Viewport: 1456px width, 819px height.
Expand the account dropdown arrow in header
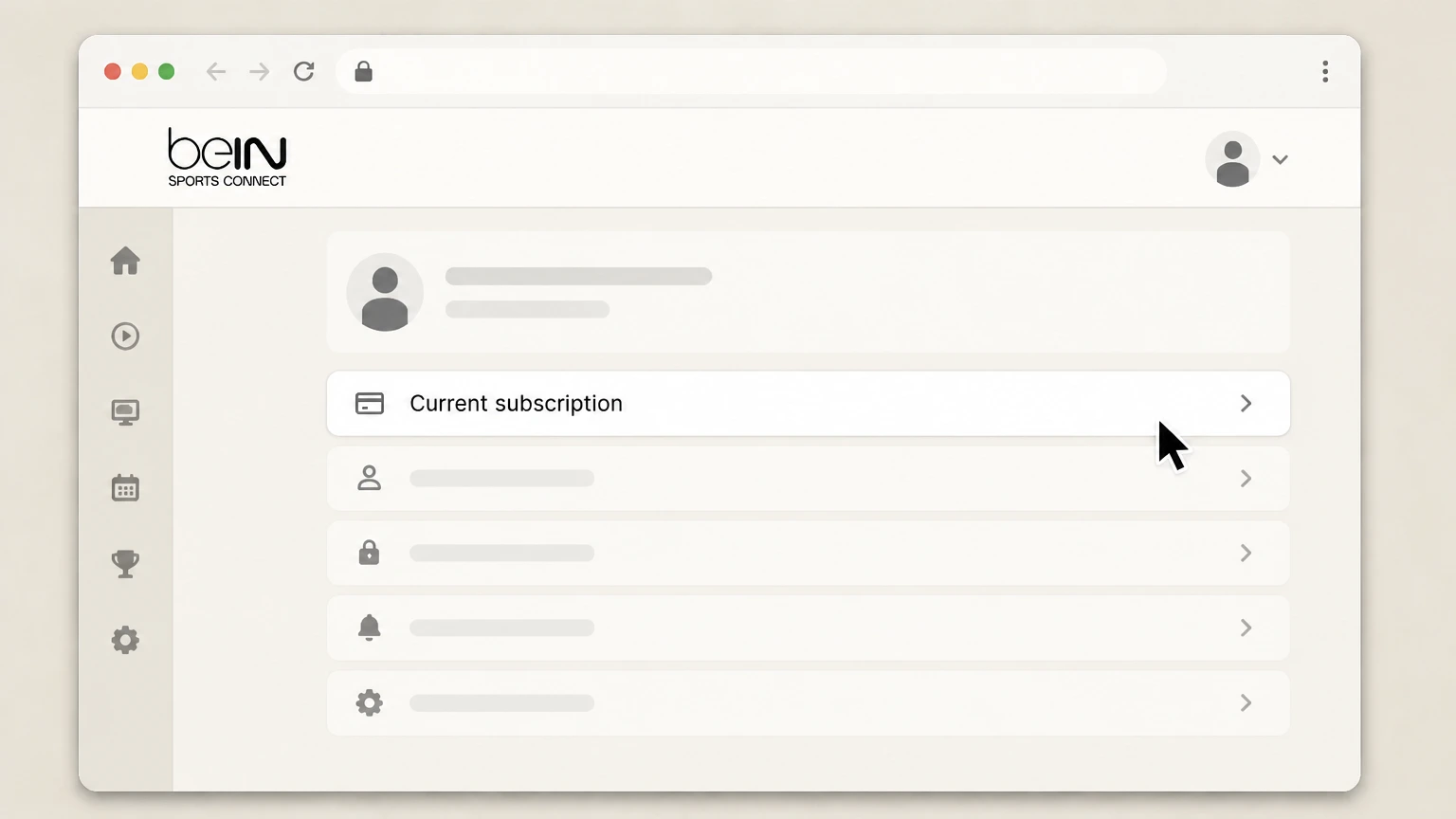pyautogui.click(x=1281, y=159)
